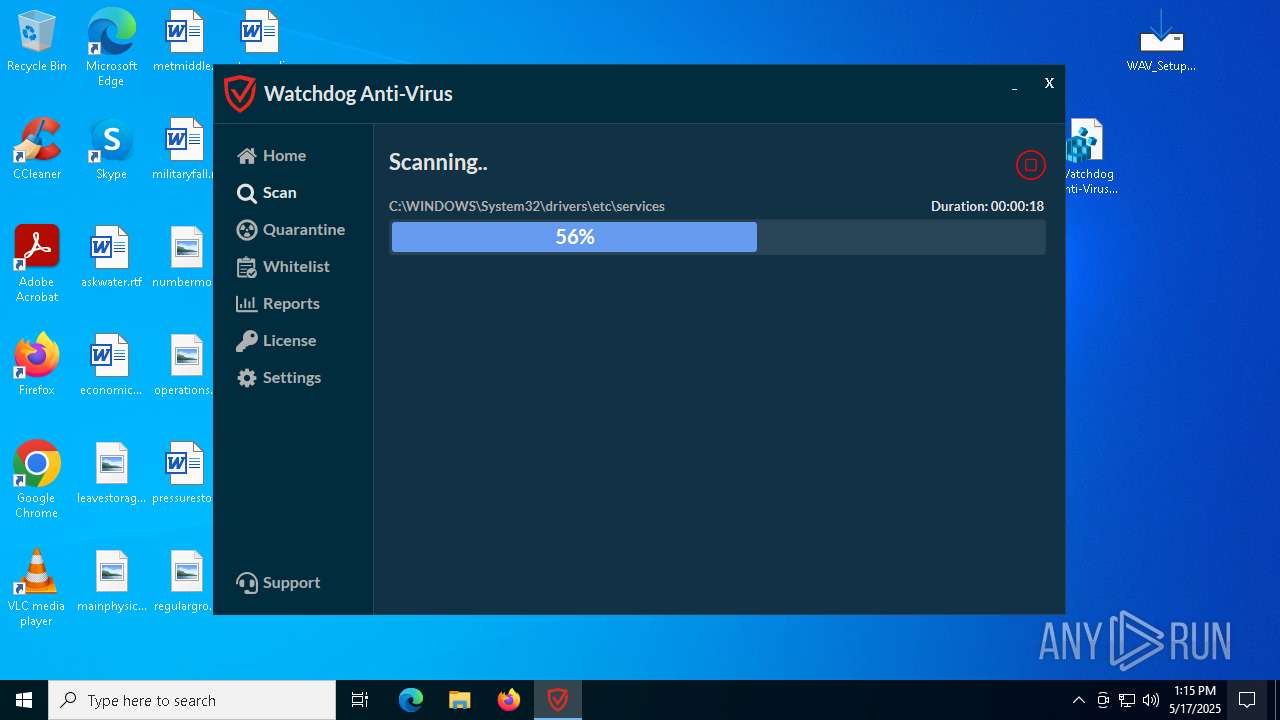Open the notification center

tap(1247, 700)
